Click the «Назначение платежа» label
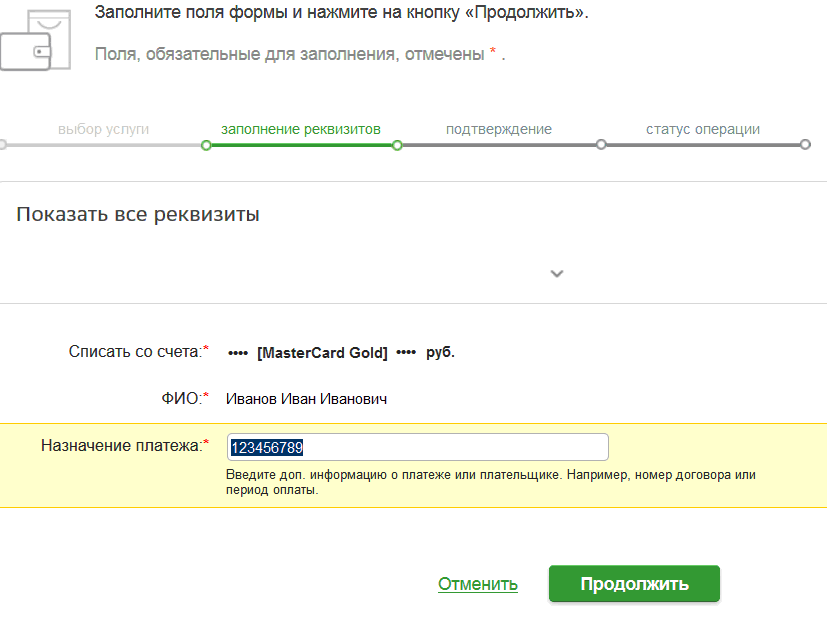This screenshot has height=631, width=827. click(x=125, y=446)
